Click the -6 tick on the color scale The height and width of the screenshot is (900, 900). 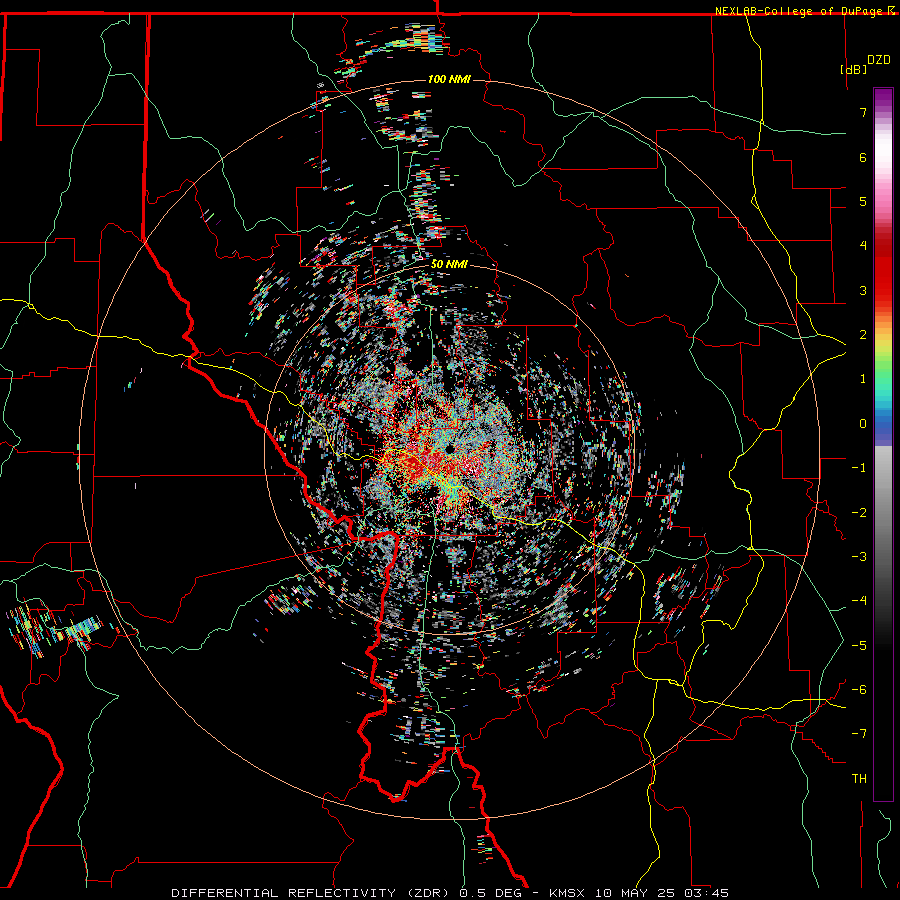coord(859,690)
